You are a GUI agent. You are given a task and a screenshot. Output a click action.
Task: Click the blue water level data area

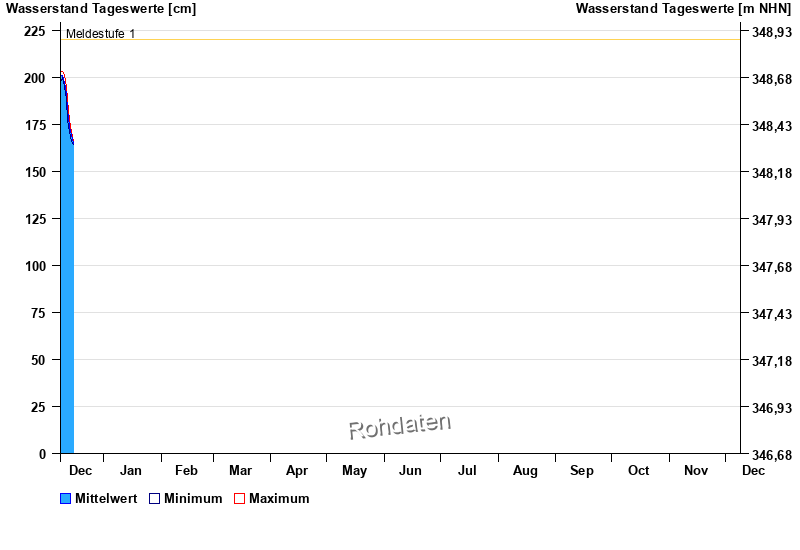pyautogui.click(x=67, y=300)
